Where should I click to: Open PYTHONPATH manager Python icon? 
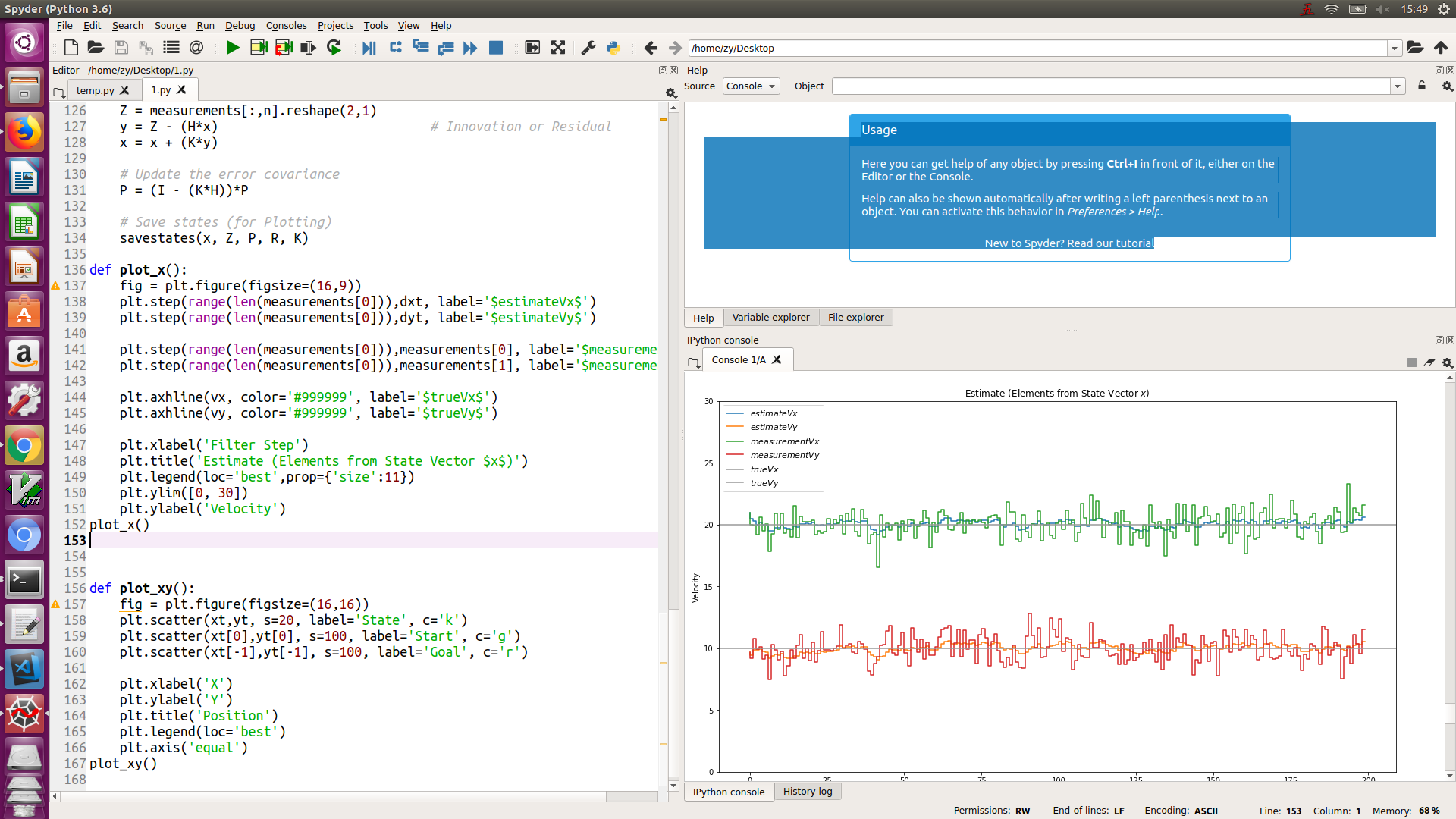point(613,48)
